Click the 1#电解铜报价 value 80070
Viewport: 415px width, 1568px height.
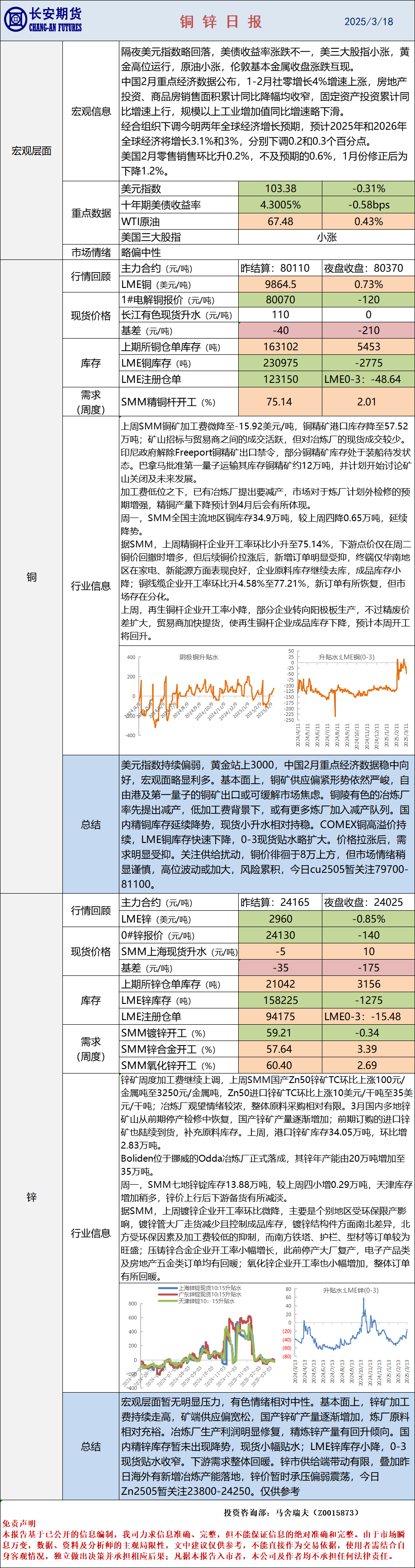point(280,300)
